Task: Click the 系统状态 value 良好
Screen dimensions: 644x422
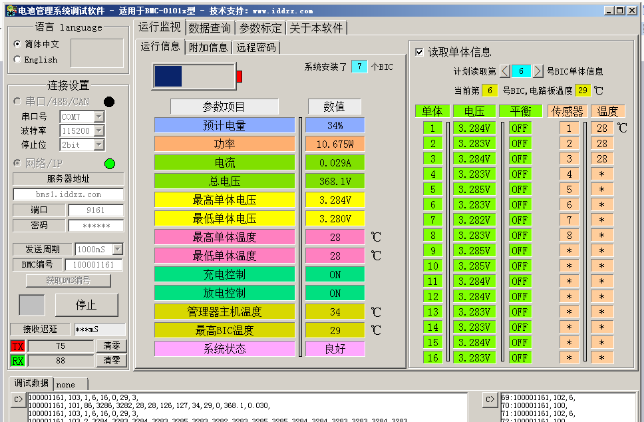Action: tap(335, 349)
